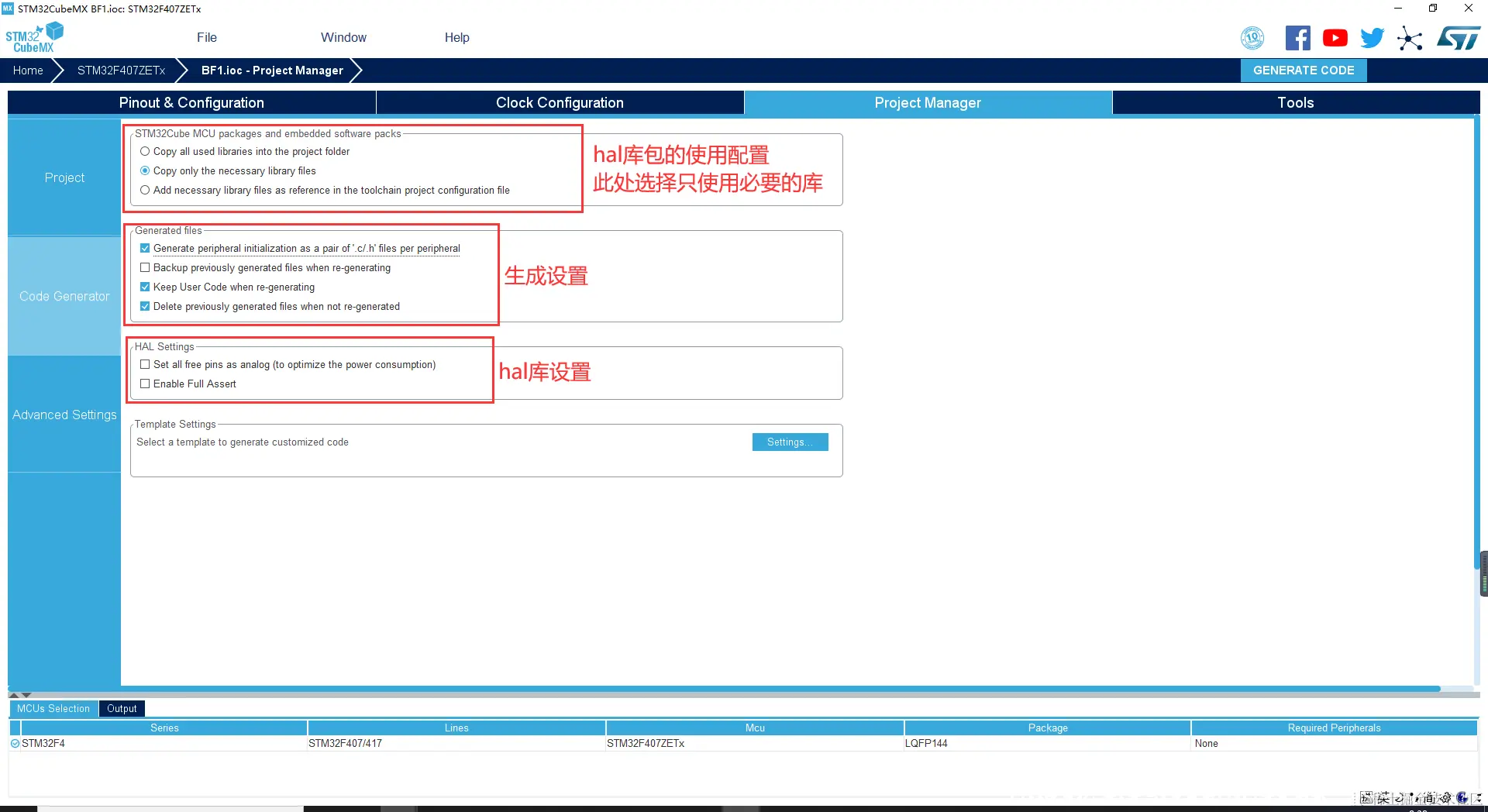Click the IME help question-mark icon
Image resolution: width=1488 pixels, height=812 pixels.
coord(1461,797)
